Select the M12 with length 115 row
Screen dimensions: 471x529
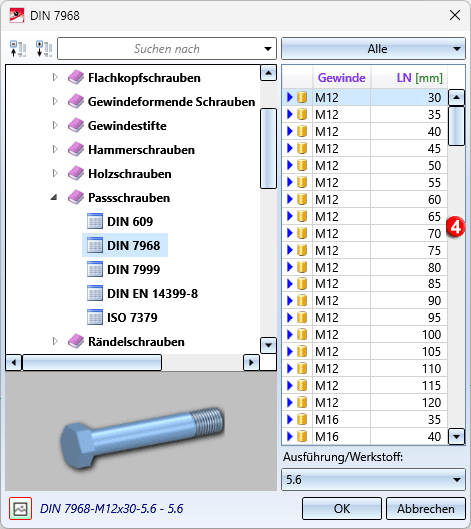[365, 385]
